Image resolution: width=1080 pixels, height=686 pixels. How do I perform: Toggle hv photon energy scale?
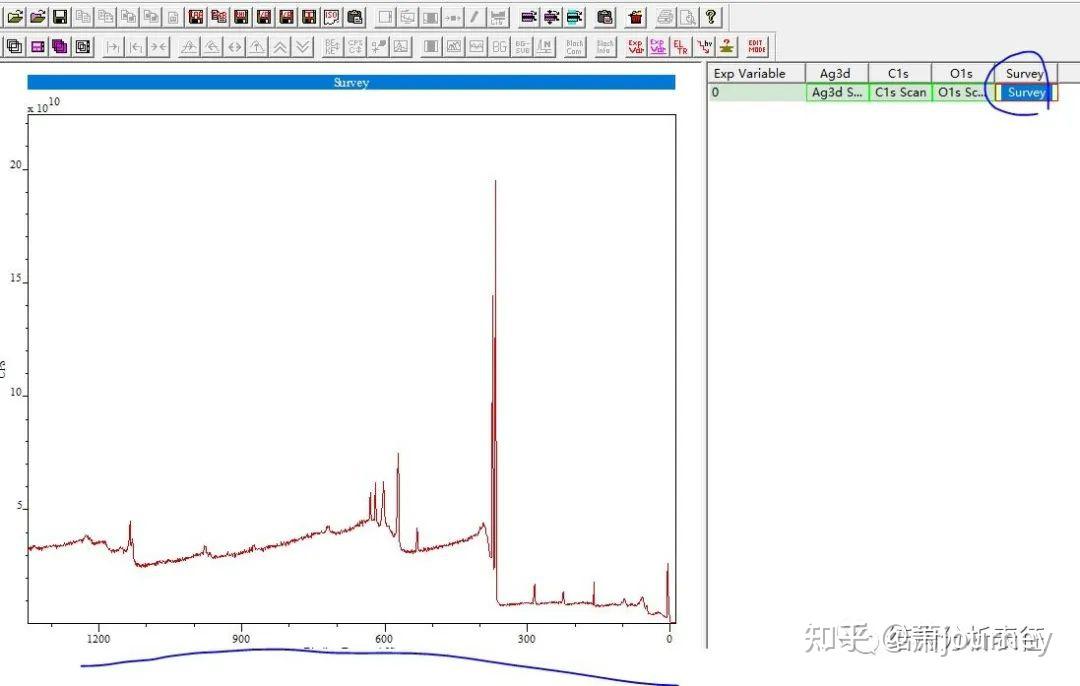pyautogui.click(x=703, y=46)
